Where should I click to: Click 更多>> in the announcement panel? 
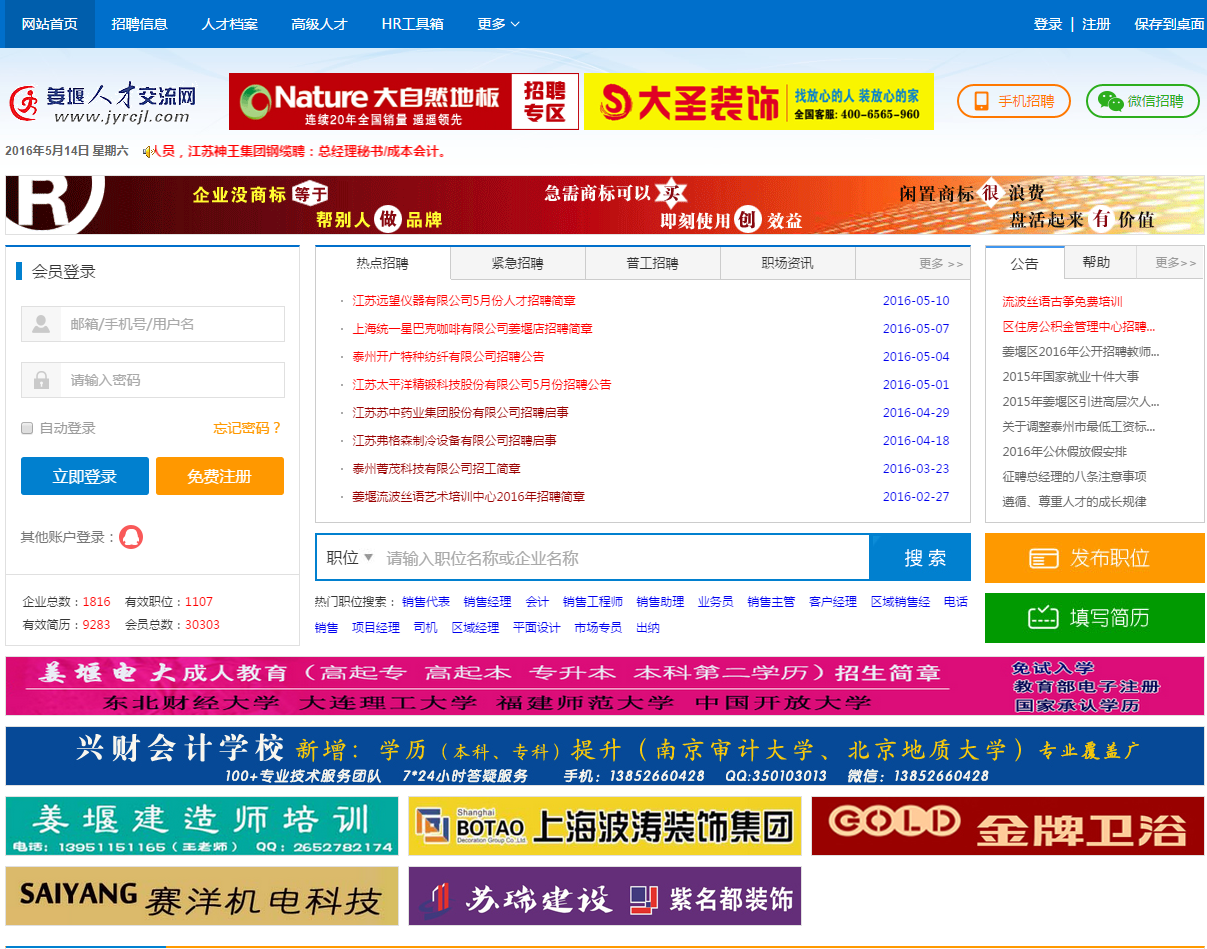tap(1175, 263)
